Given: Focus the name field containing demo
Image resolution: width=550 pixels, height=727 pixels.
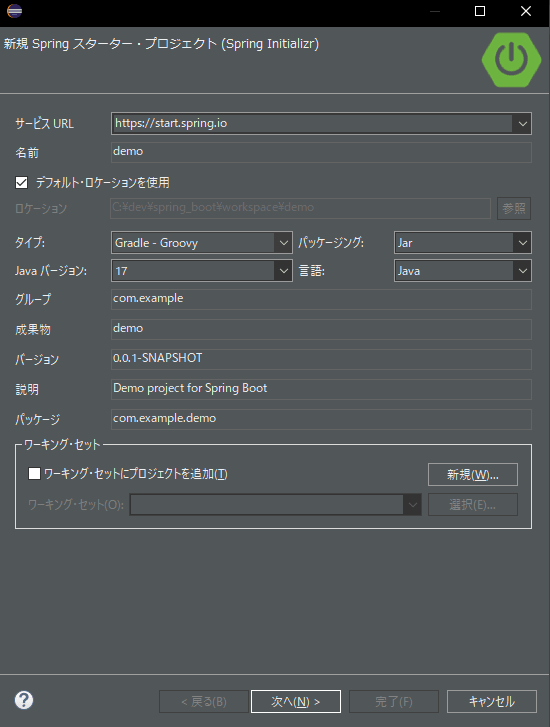Looking at the screenshot, I should (x=321, y=152).
